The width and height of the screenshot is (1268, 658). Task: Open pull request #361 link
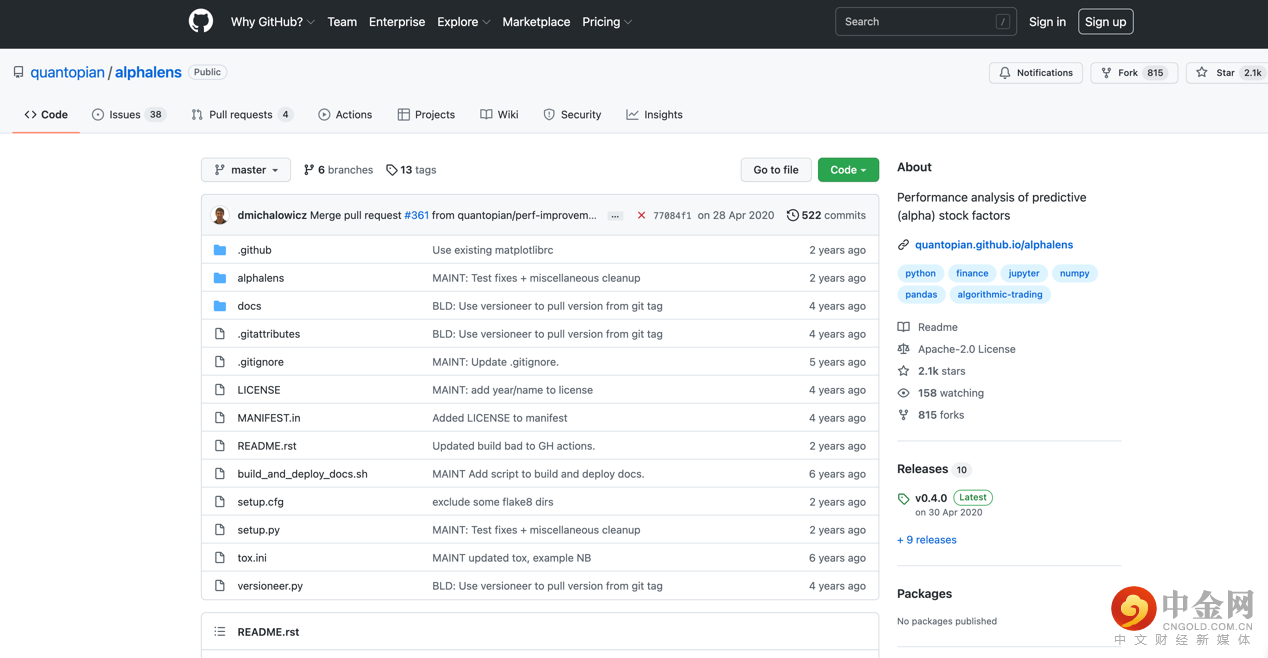click(x=416, y=215)
